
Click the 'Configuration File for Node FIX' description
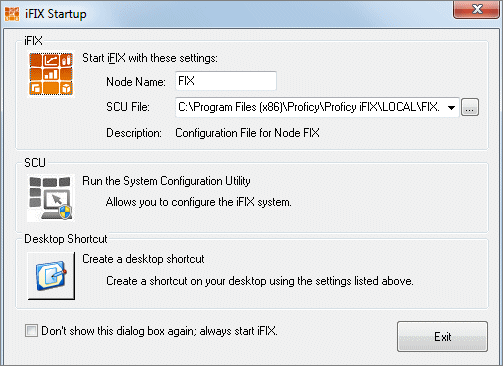coord(247,133)
